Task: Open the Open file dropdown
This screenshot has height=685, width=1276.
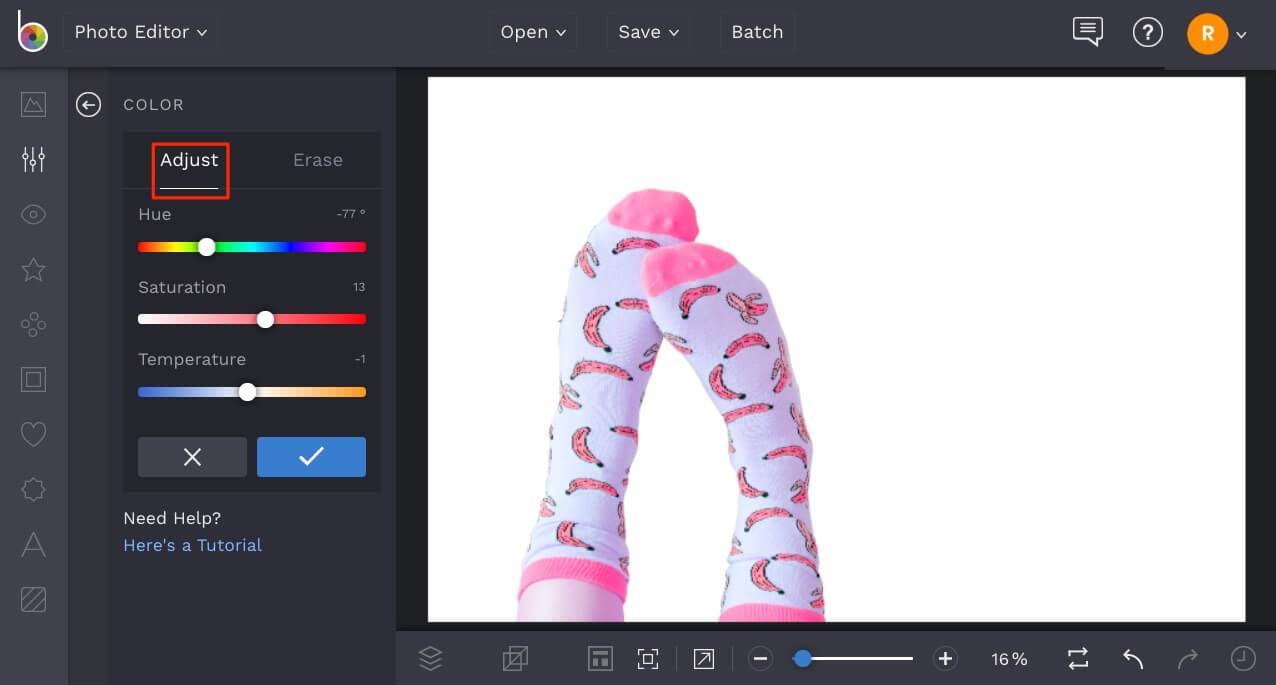Action: coord(532,31)
